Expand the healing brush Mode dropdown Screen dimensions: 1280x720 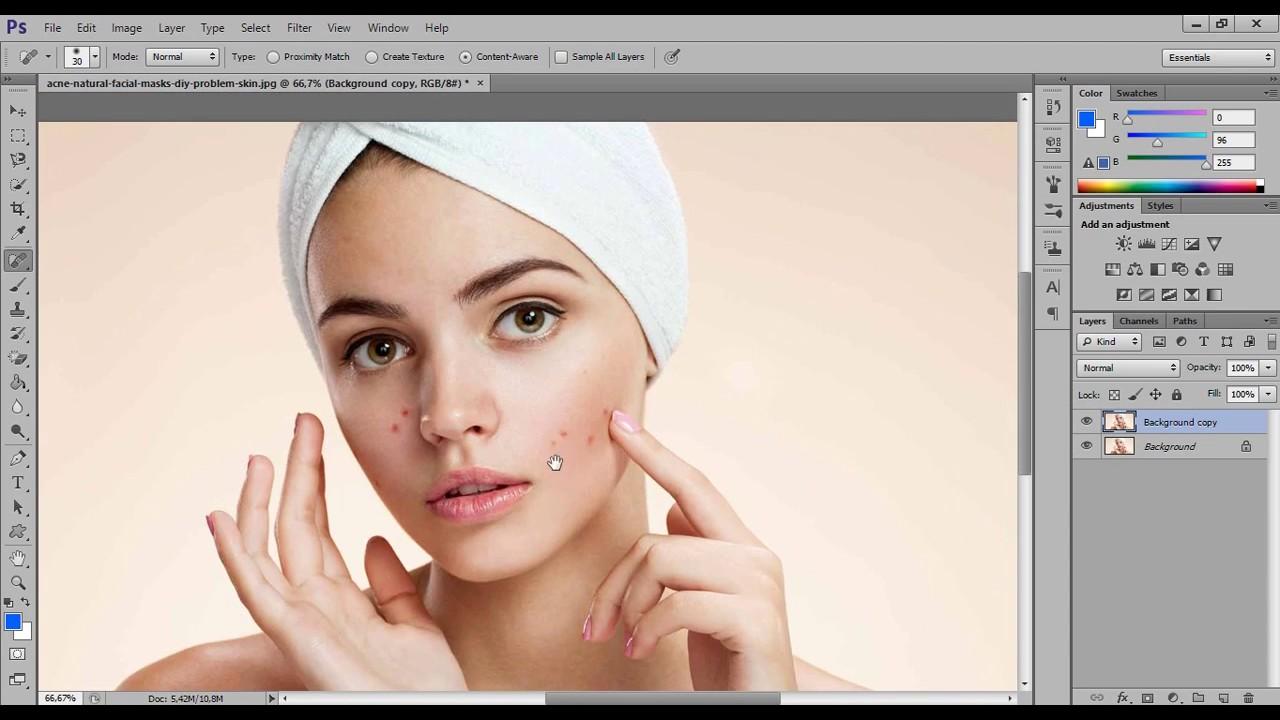click(x=182, y=57)
